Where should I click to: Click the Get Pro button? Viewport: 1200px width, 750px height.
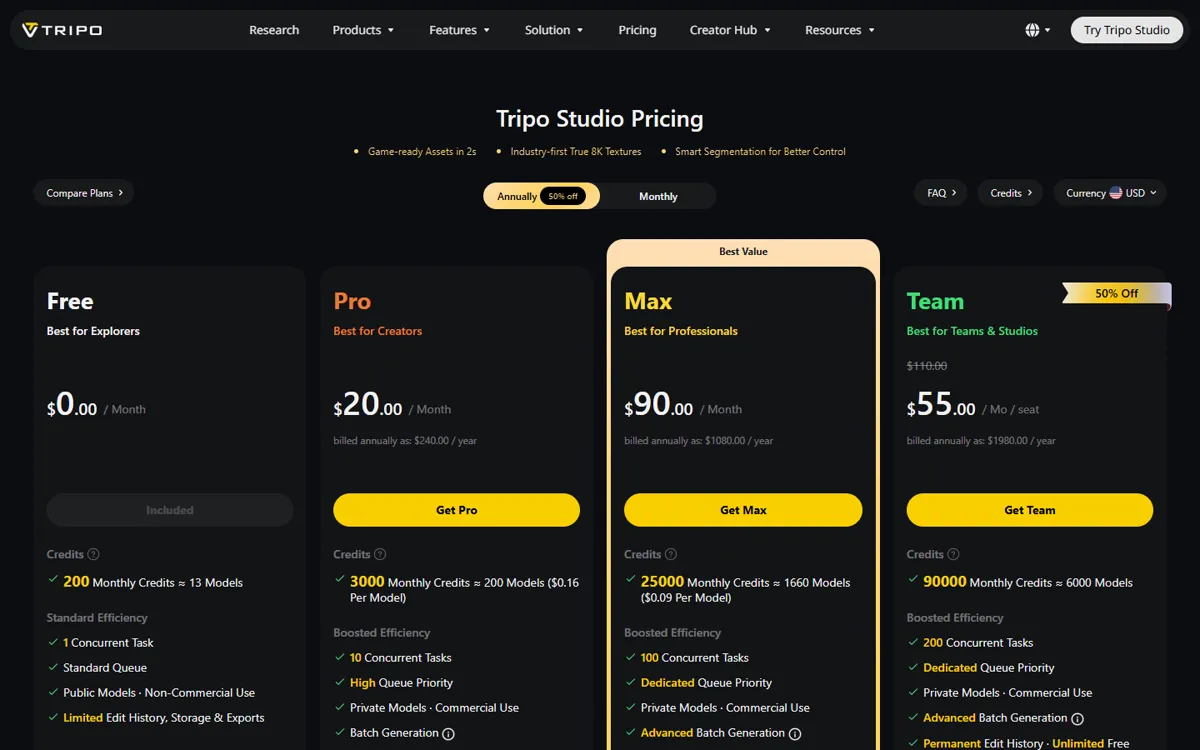pyautogui.click(x=456, y=510)
